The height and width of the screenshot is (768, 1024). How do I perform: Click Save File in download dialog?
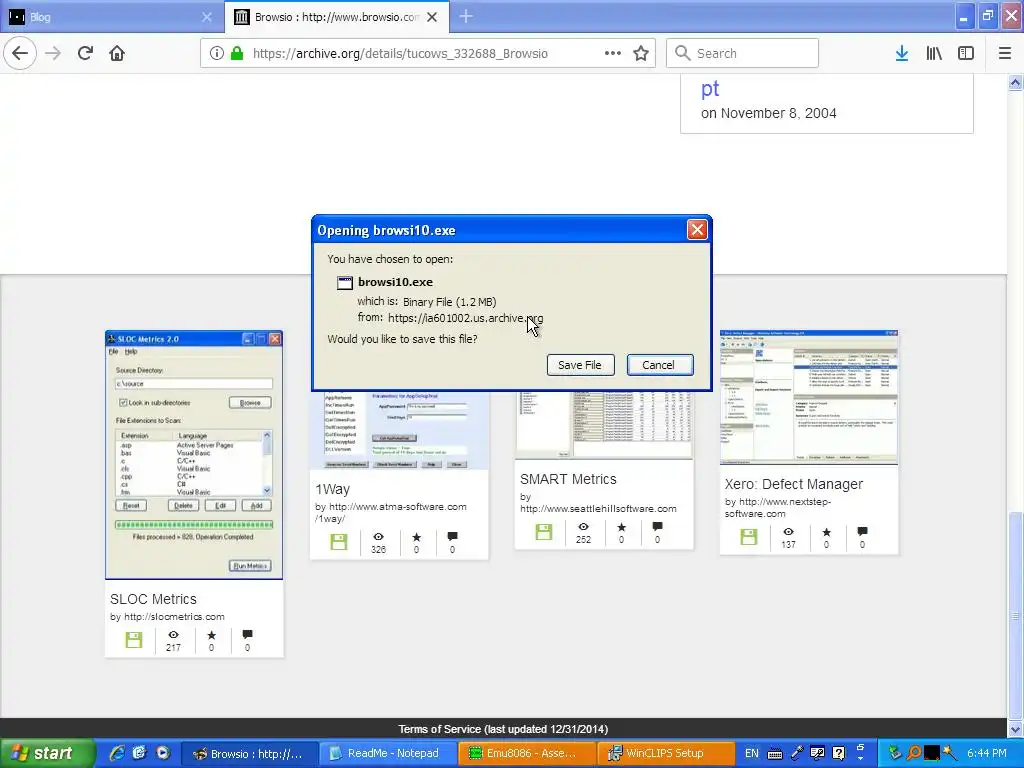click(x=580, y=365)
